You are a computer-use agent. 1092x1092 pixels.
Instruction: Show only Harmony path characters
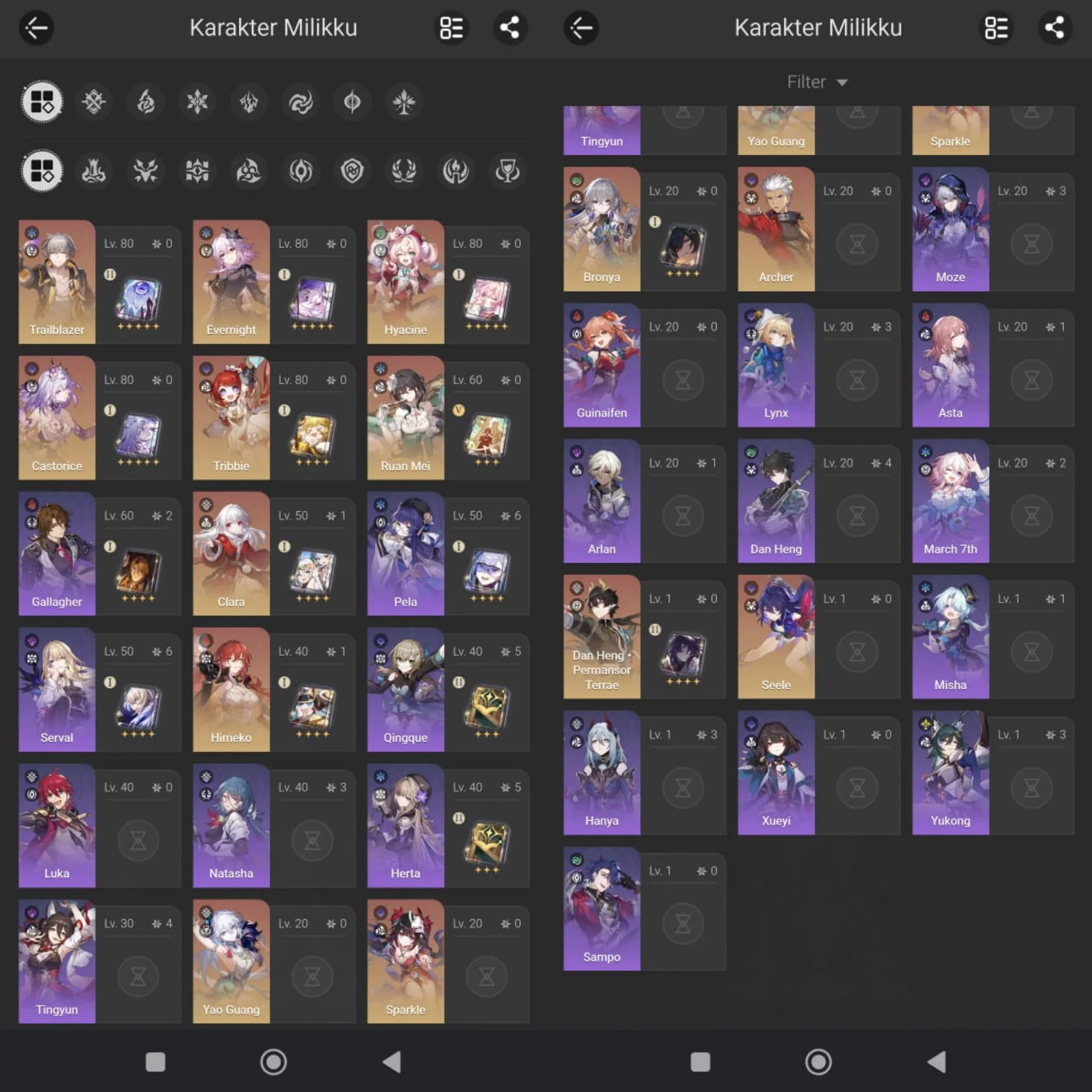(x=249, y=171)
